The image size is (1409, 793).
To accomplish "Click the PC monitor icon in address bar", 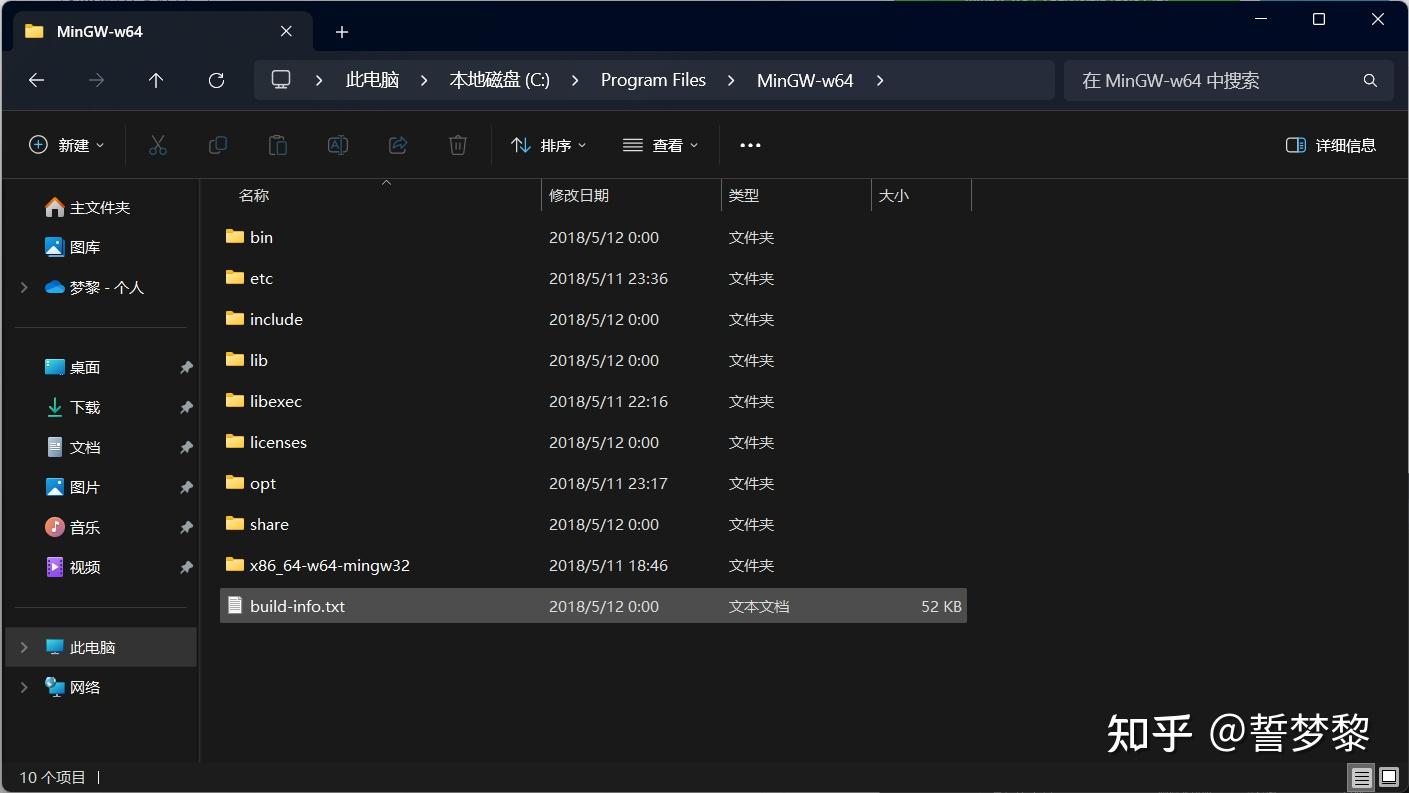I will pyautogui.click(x=281, y=80).
